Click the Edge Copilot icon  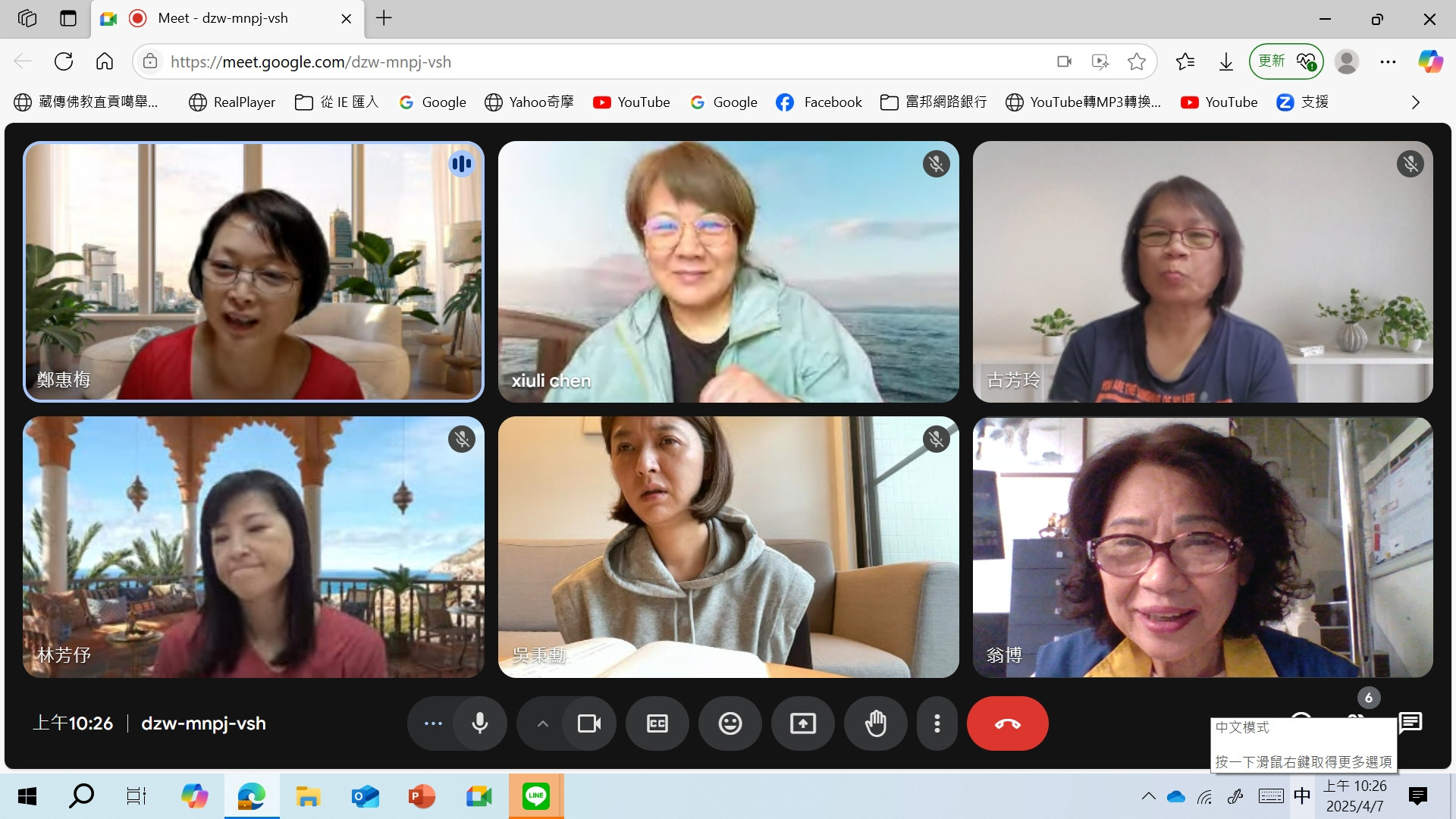pyautogui.click(x=1430, y=61)
